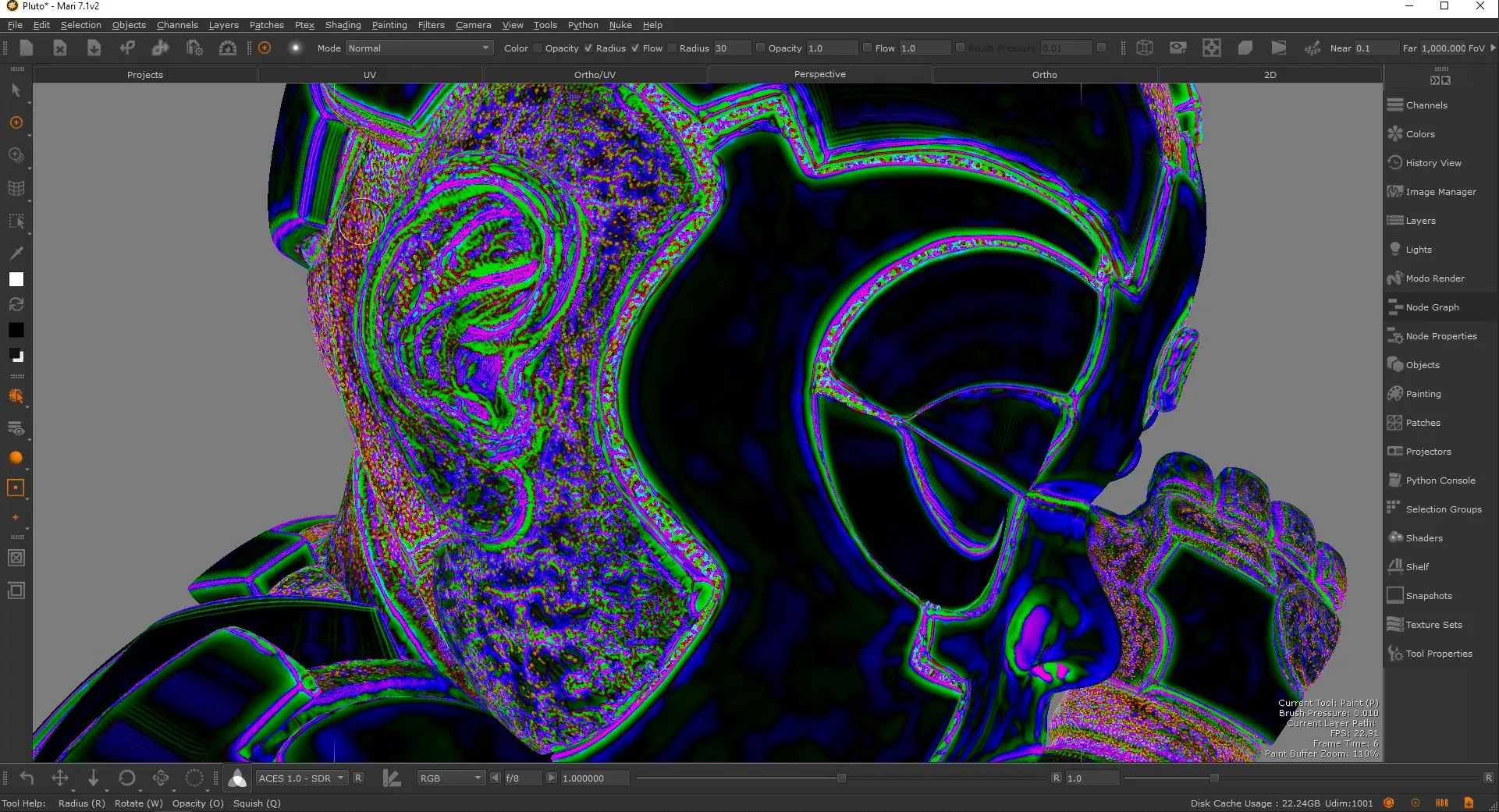Click the object settings icon with gear
1499x812 pixels.
(x=194, y=48)
